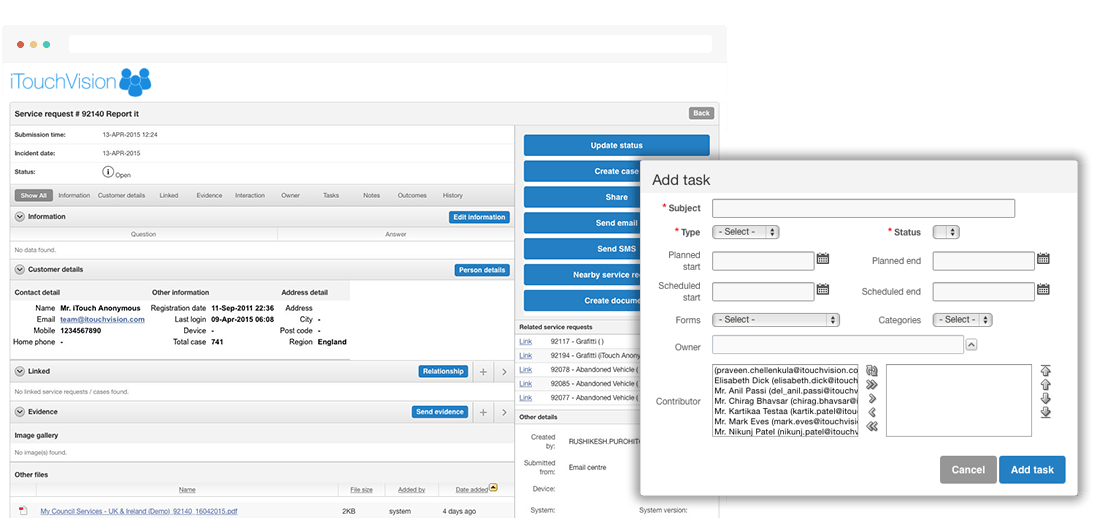
Task: Open Scheduled end calendar picker
Action: pos(1043,289)
